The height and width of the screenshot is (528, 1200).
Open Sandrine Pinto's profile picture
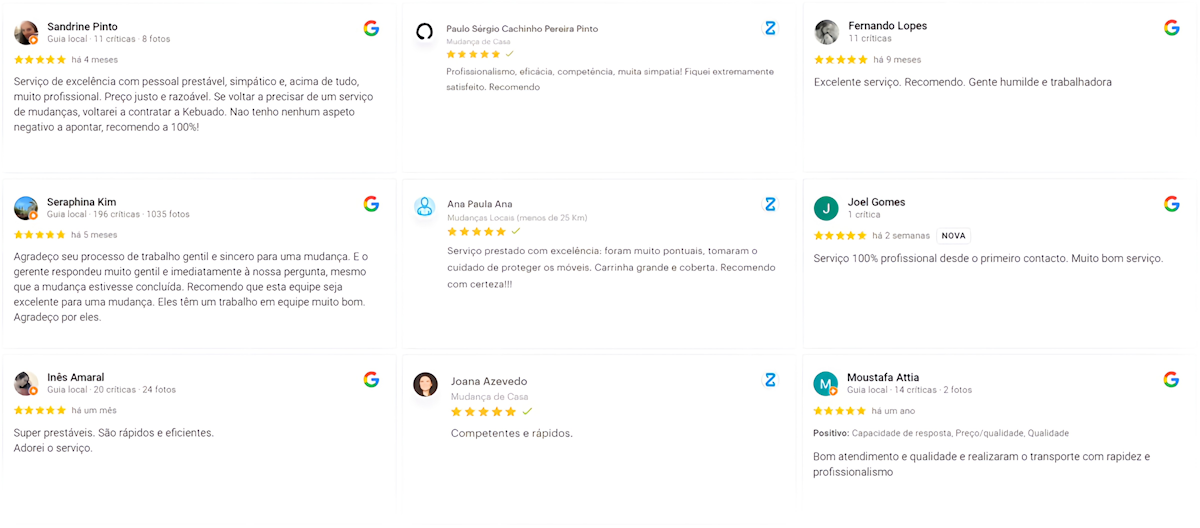point(26,33)
